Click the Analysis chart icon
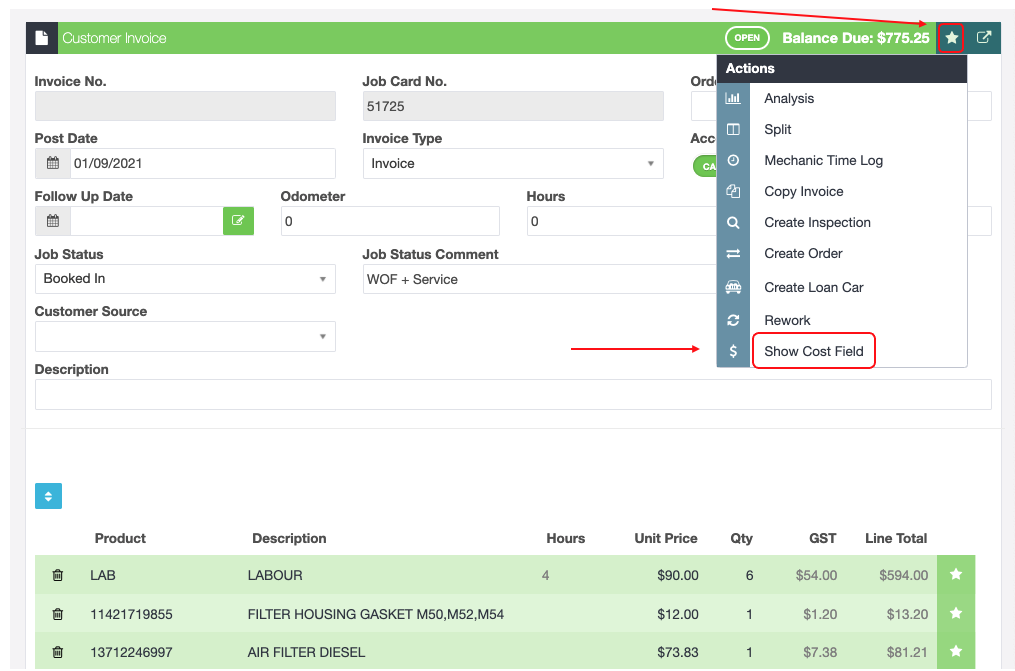Screen dimensions: 1015x671 (733, 98)
